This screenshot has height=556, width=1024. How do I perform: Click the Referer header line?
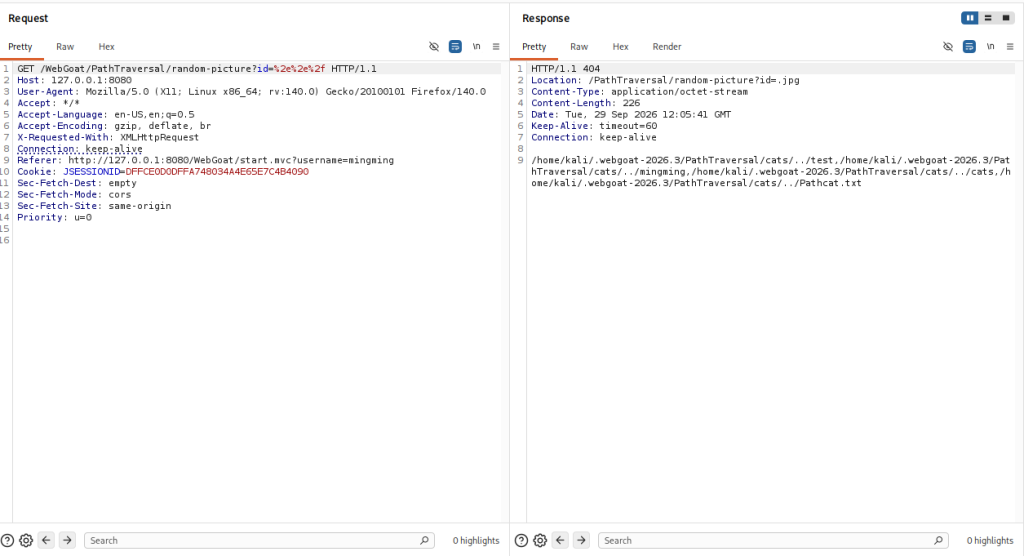[206, 160]
